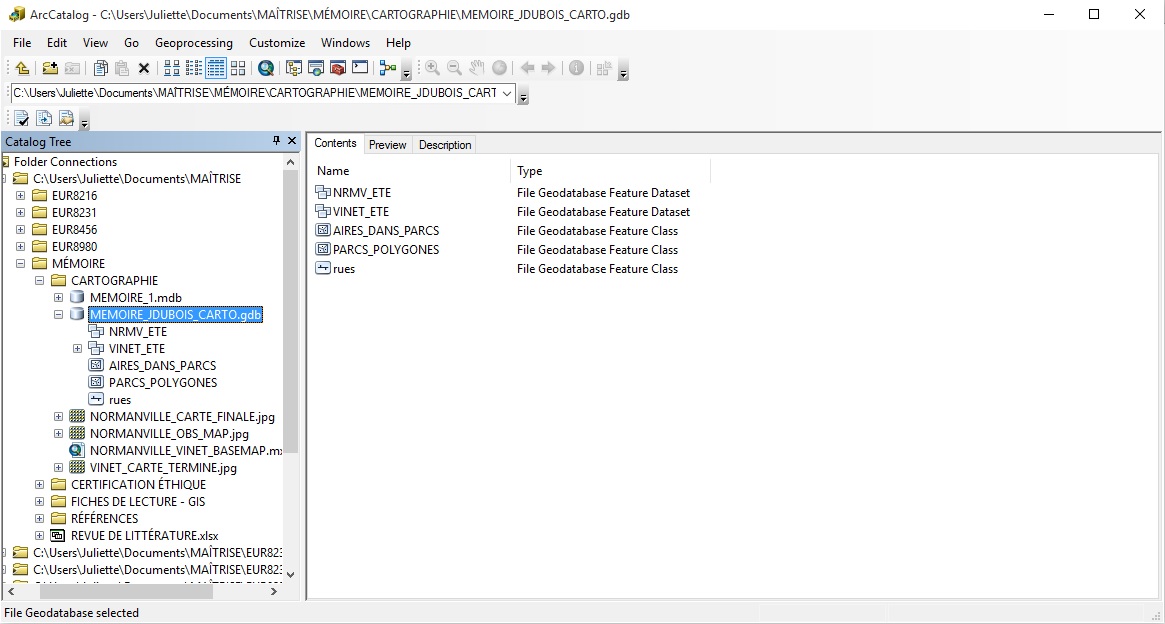Launch the ArcMap application icon
This screenshot has width=1165, height=624.
[x=314, y=68]
